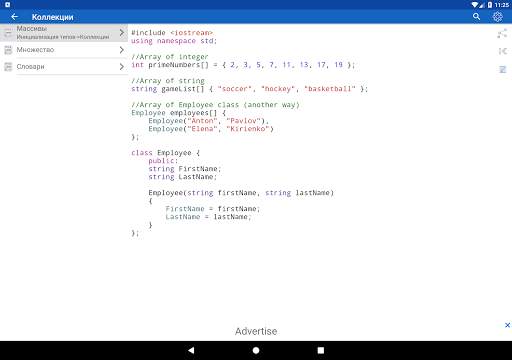Viewport: 512px width, 360px height.
Task: Click the Array of Employee class comment
Action: click(215, 105)
